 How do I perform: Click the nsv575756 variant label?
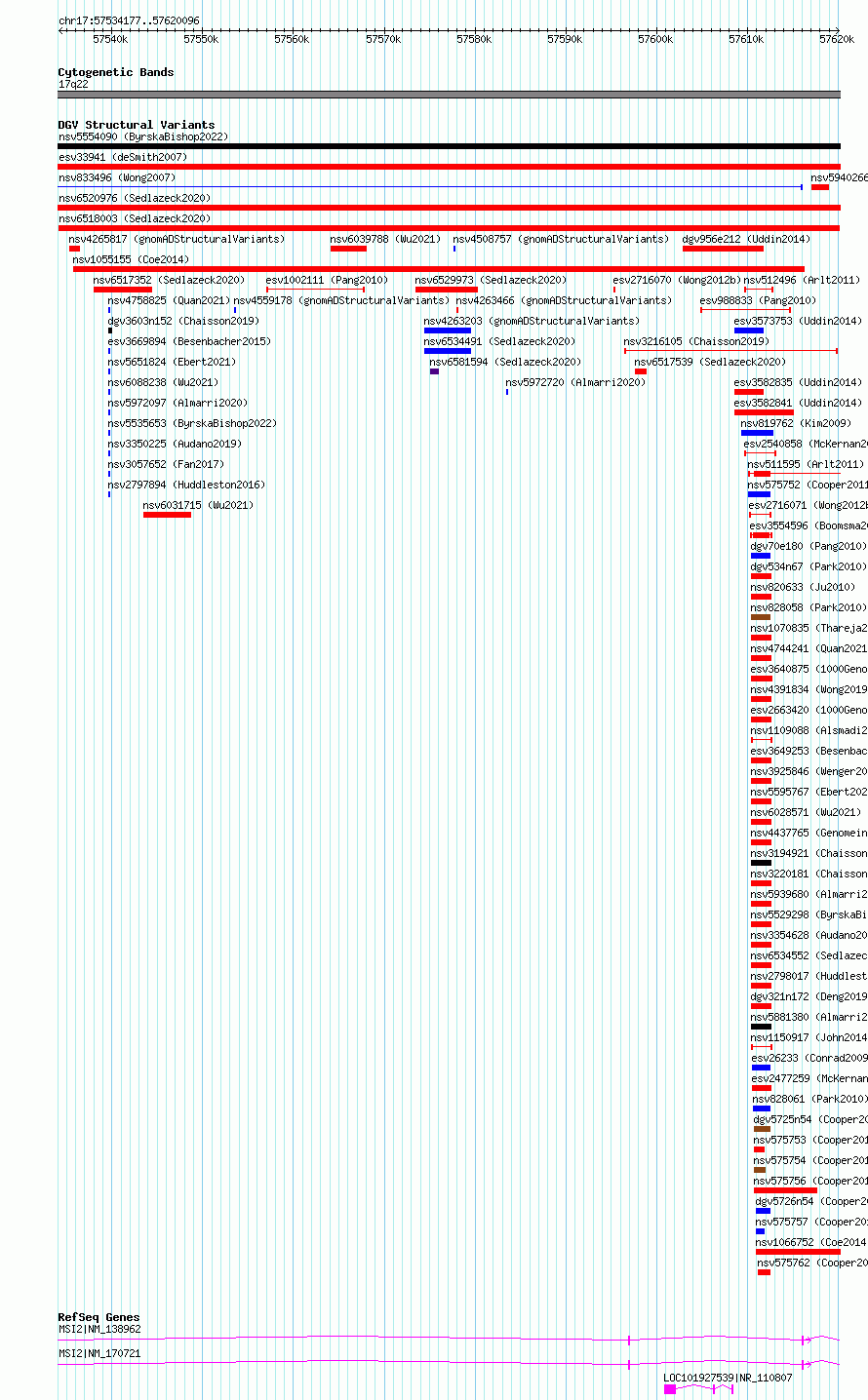pos(810,1181)
